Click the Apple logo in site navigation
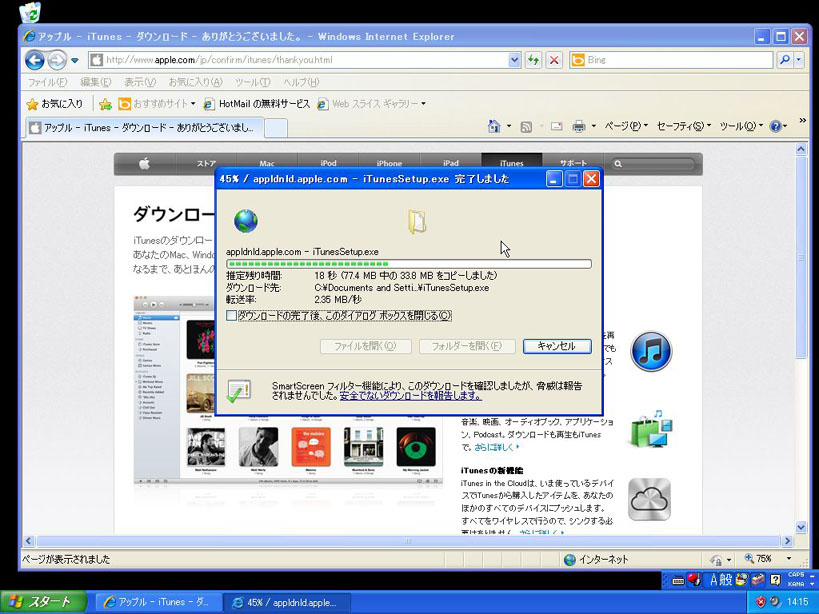819x614 pixels. (x=145, y=164)
